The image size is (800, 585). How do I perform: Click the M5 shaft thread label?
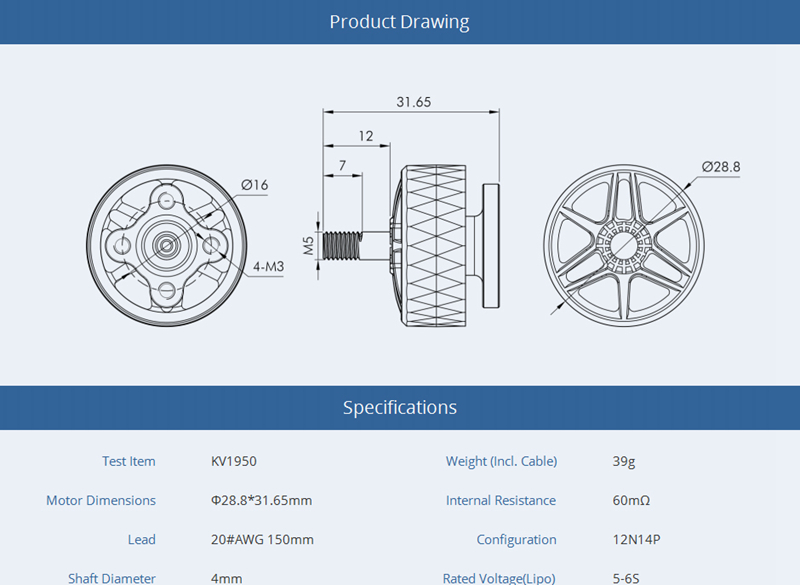tap(308, 243)
